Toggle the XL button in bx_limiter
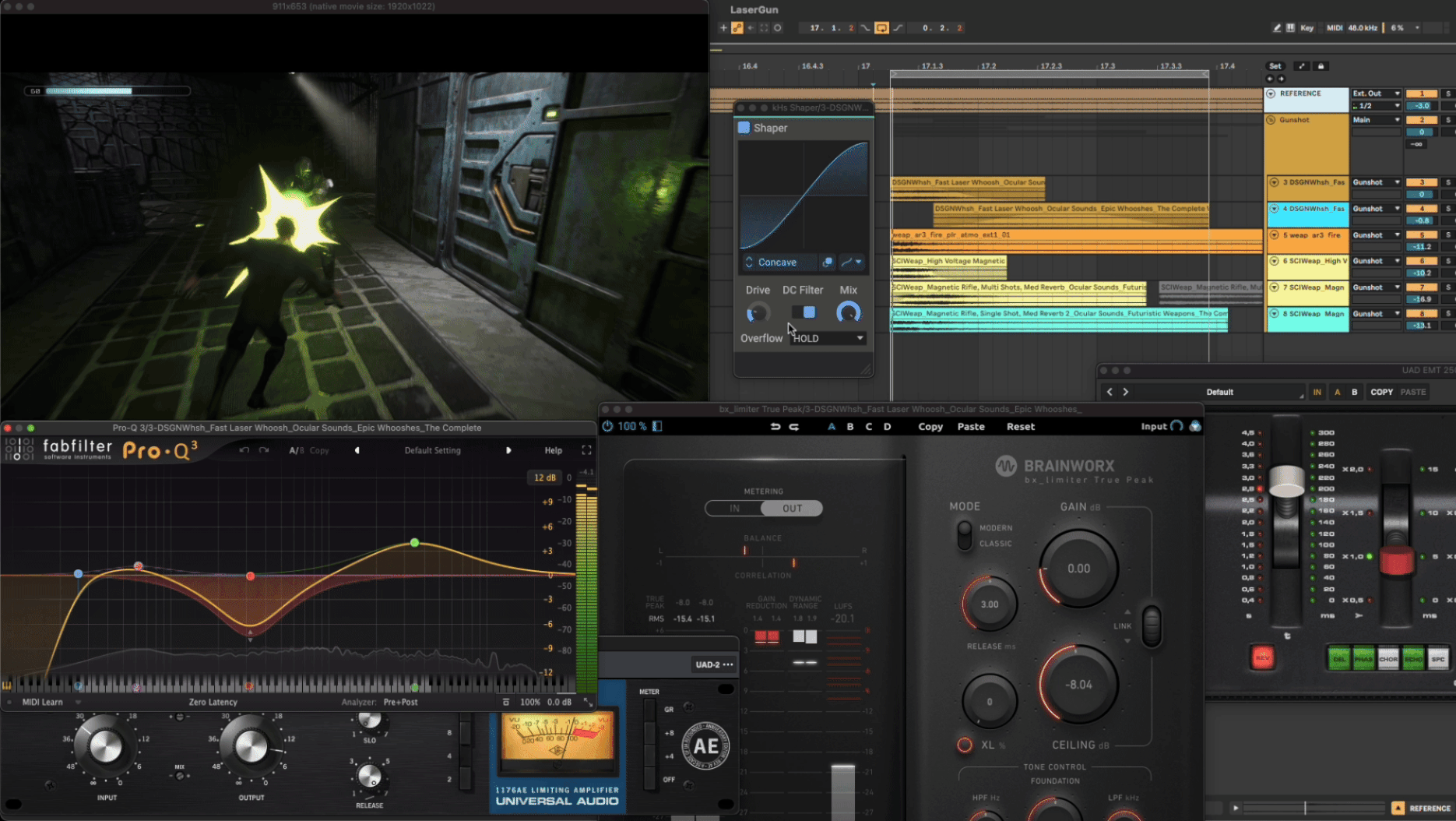 point(964,745)
